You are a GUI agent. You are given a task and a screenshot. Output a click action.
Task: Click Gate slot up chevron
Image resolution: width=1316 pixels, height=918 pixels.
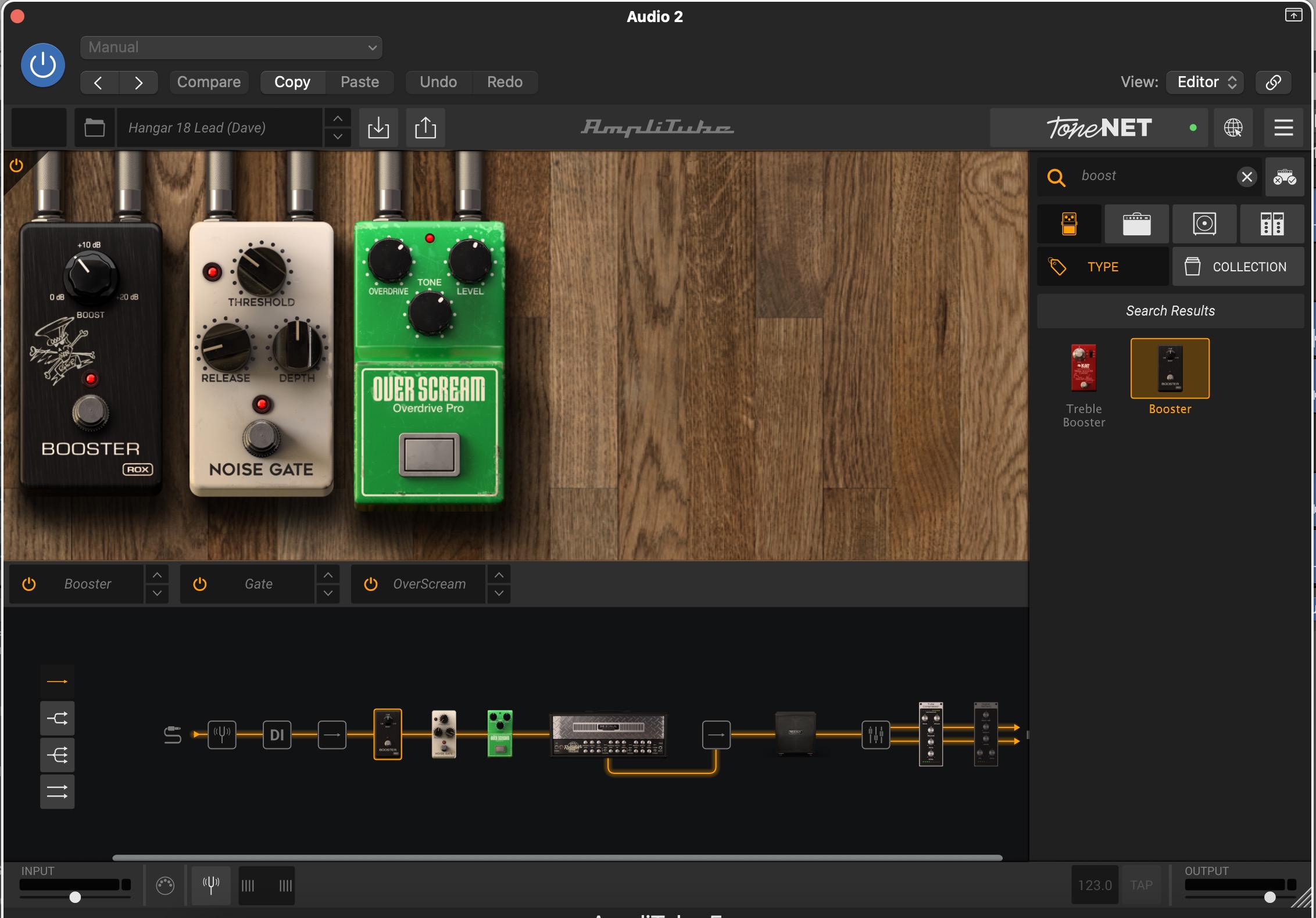[328, 575]
